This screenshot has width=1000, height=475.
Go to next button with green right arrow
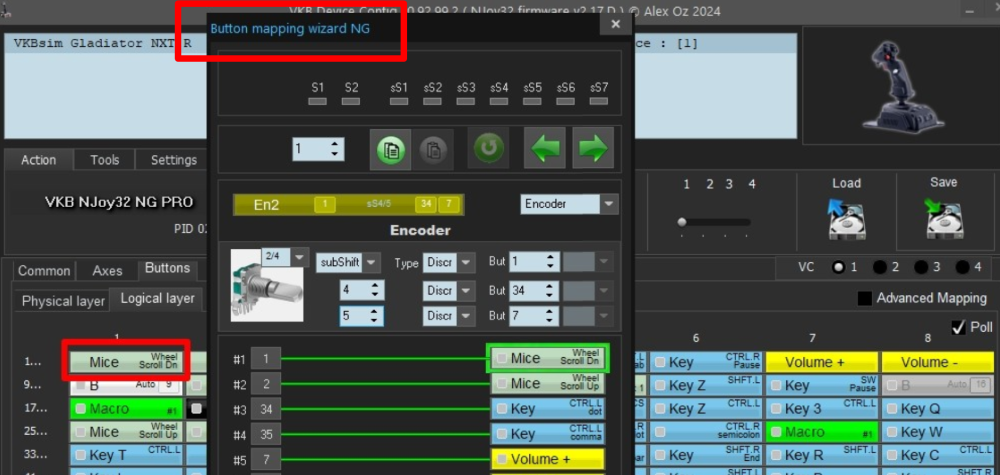593,149
